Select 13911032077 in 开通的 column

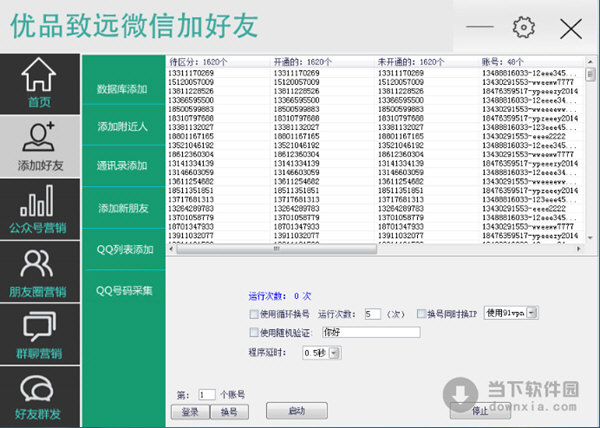pos(297,236)
